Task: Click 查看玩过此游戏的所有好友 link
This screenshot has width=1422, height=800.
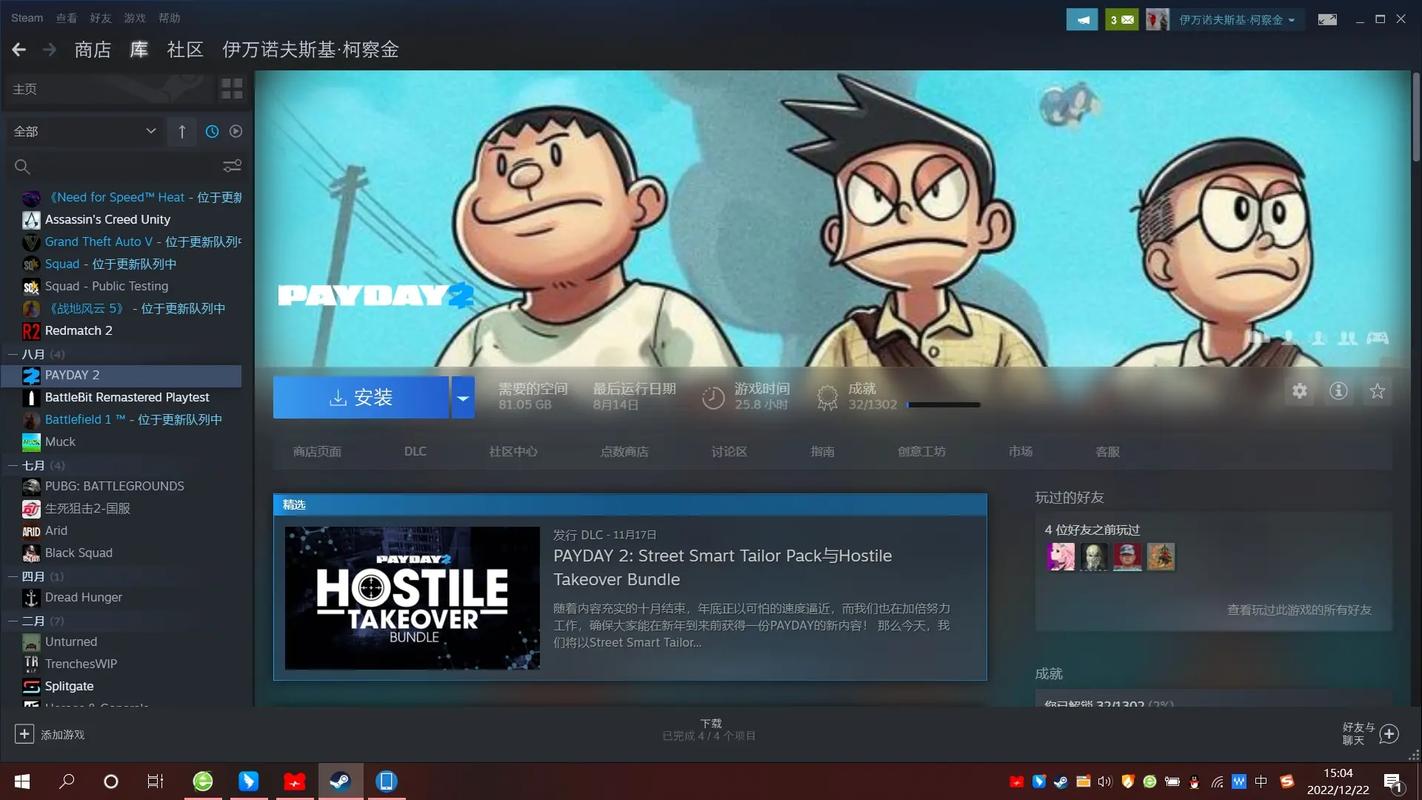Action: (x=1299, y=609)
